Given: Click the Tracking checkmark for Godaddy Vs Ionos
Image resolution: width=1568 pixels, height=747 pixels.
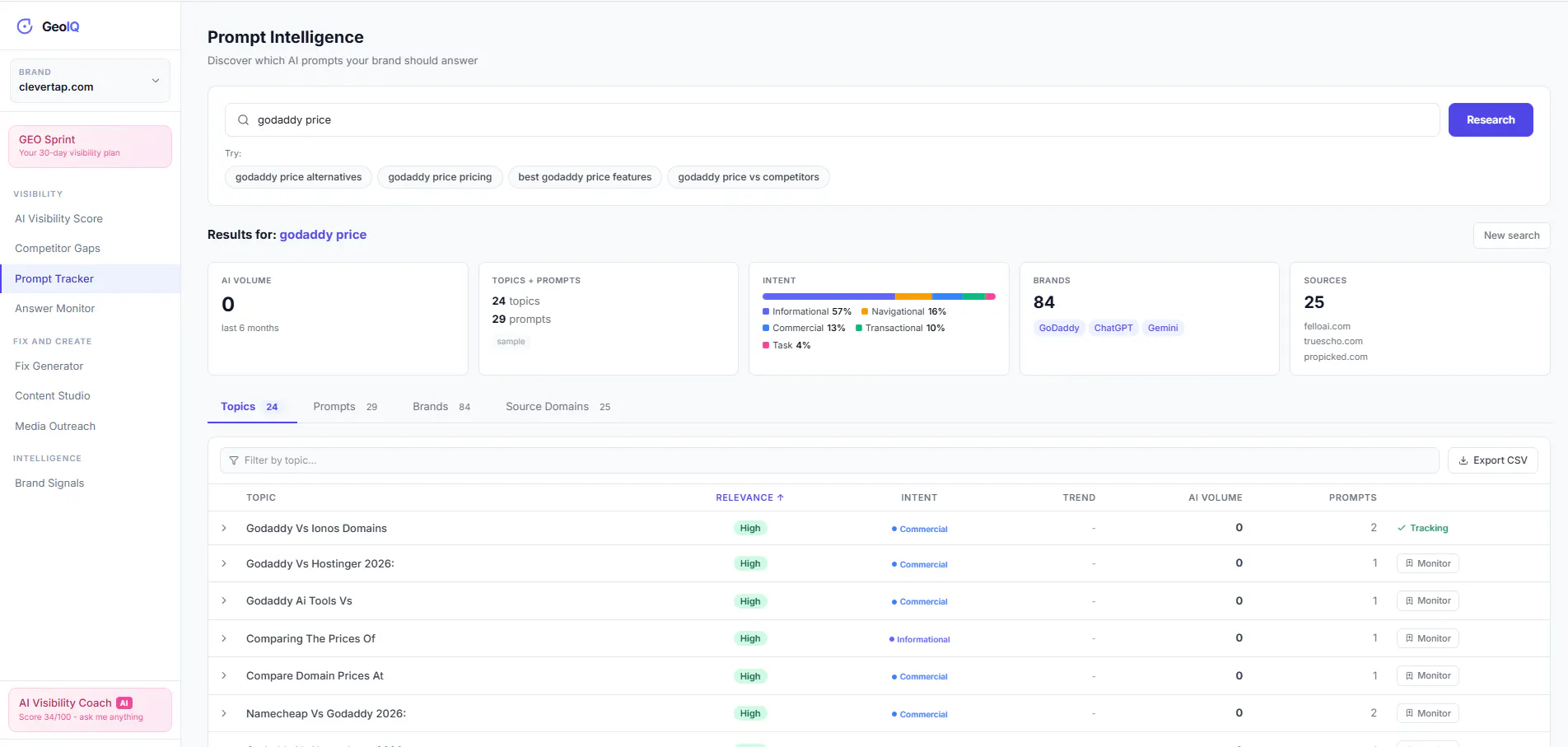Looking at the screenshot, I should [x=1402, y=528].
